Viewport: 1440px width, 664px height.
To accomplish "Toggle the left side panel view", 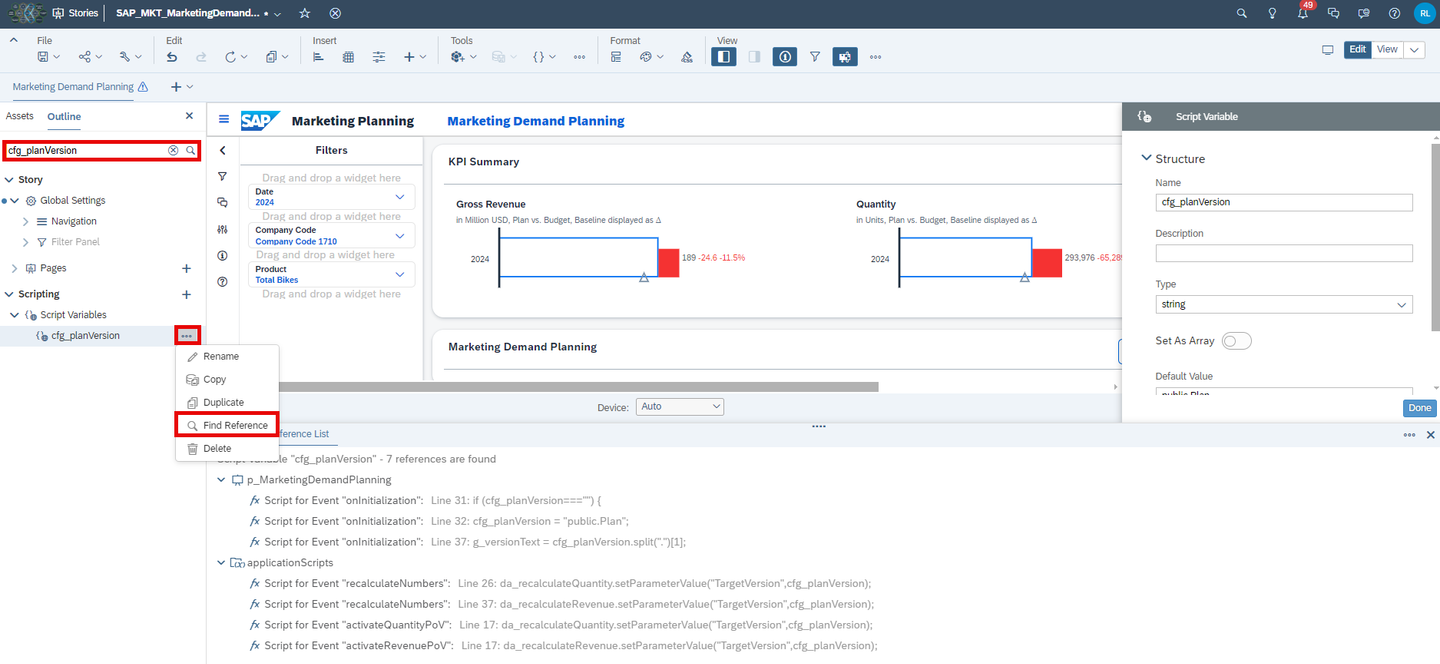I will click(x=724, y=57).
